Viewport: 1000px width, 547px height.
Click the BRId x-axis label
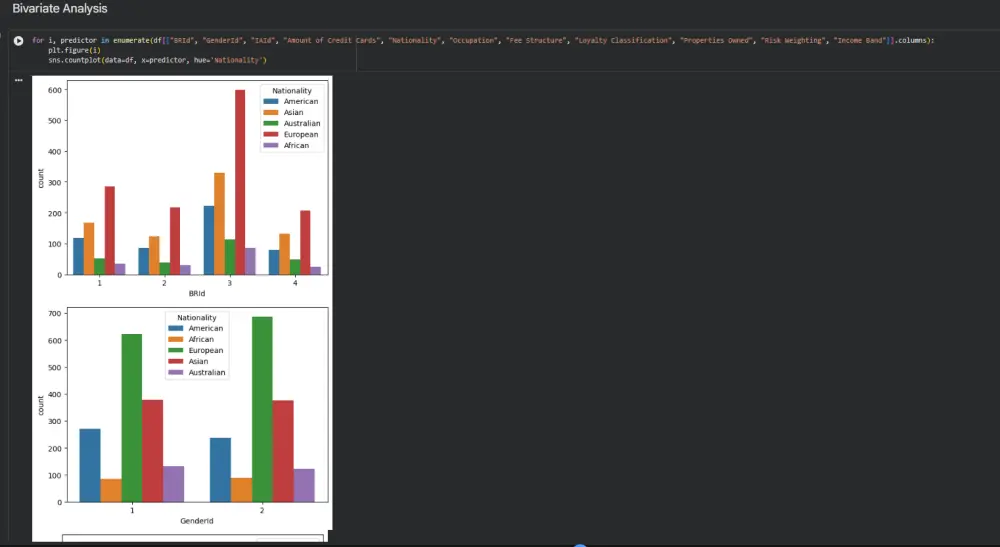click(196, 294)
